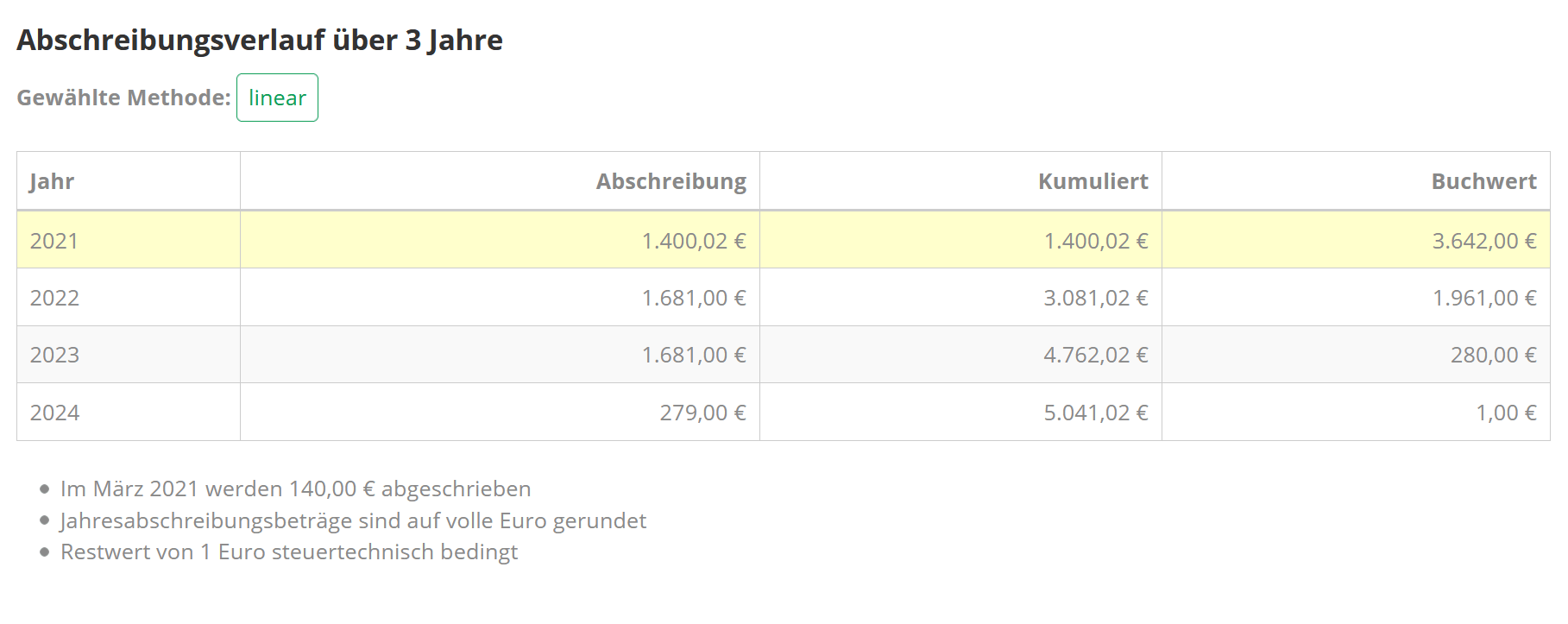Screen dimensions: 1568x624
Task: Click the 279,00 € depreciation in 2024
Action: (702, 413)
